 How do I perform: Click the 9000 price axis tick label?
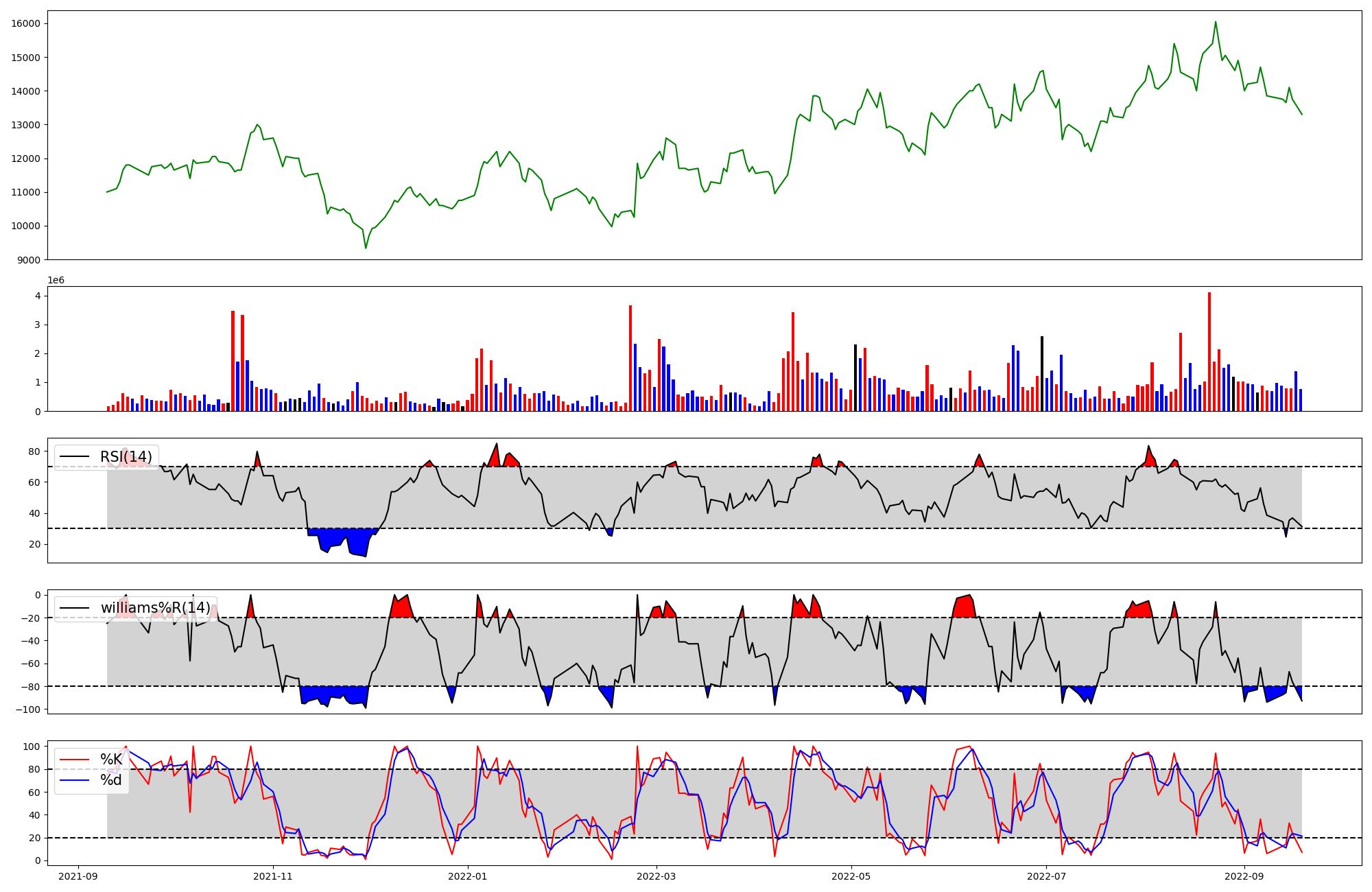pyautogui.click(x=29, y=260)
